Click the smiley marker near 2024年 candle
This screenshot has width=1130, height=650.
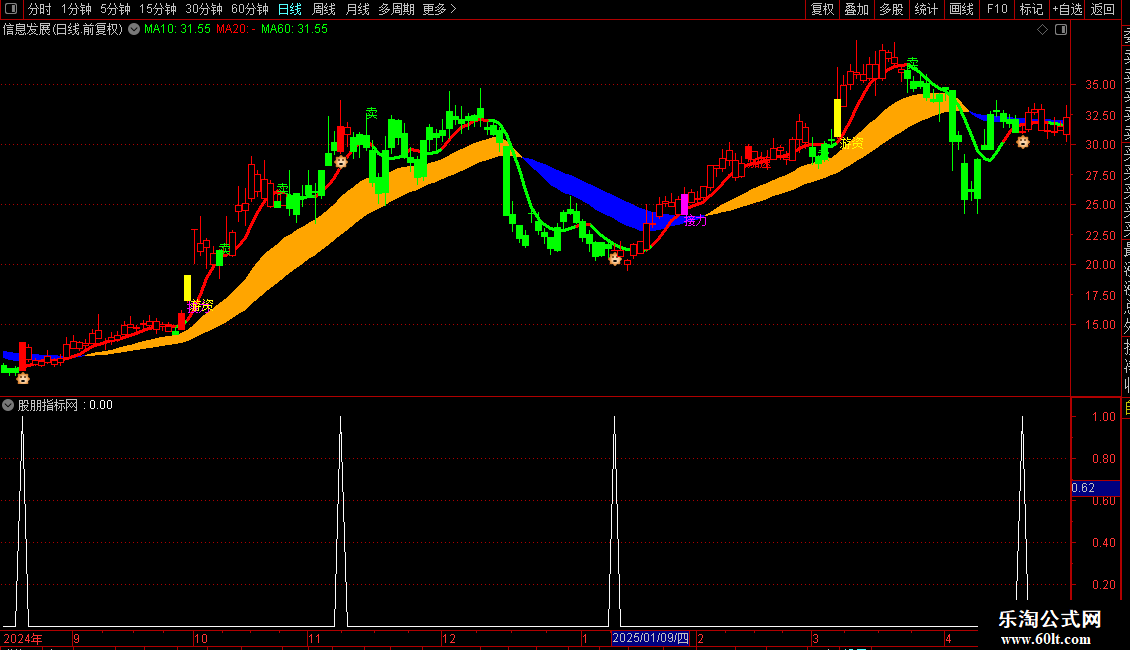click(x=23, y=378)
